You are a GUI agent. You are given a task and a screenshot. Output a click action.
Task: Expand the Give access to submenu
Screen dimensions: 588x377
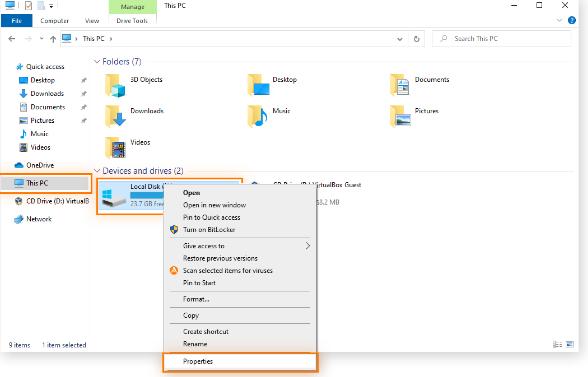[240, 246]
